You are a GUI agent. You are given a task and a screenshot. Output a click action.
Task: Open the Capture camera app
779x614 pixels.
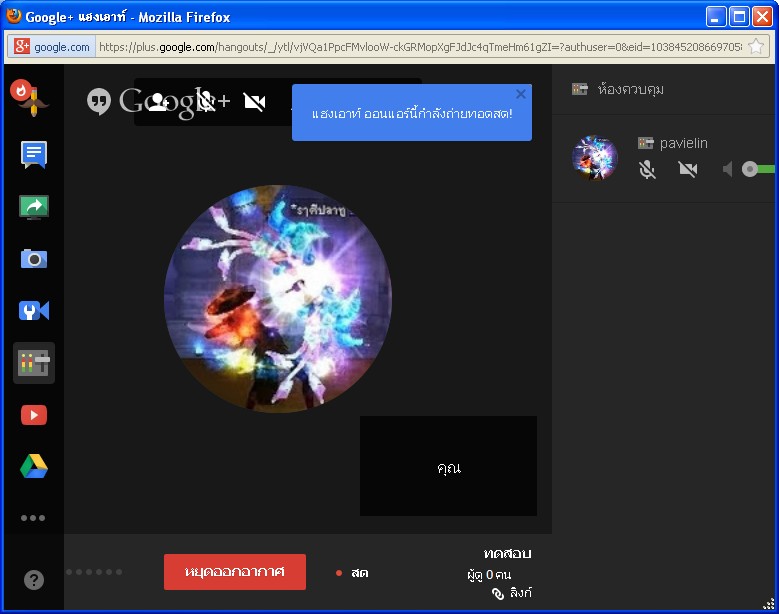point(34,259)
